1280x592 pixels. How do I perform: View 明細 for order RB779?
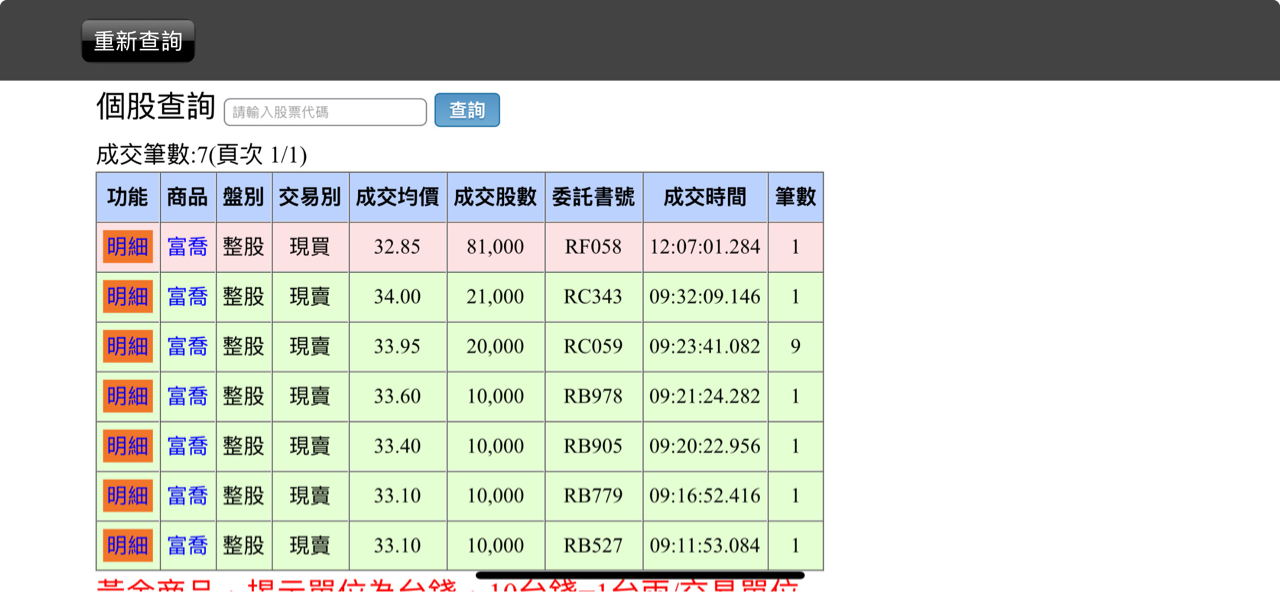(x=128, y=496)
